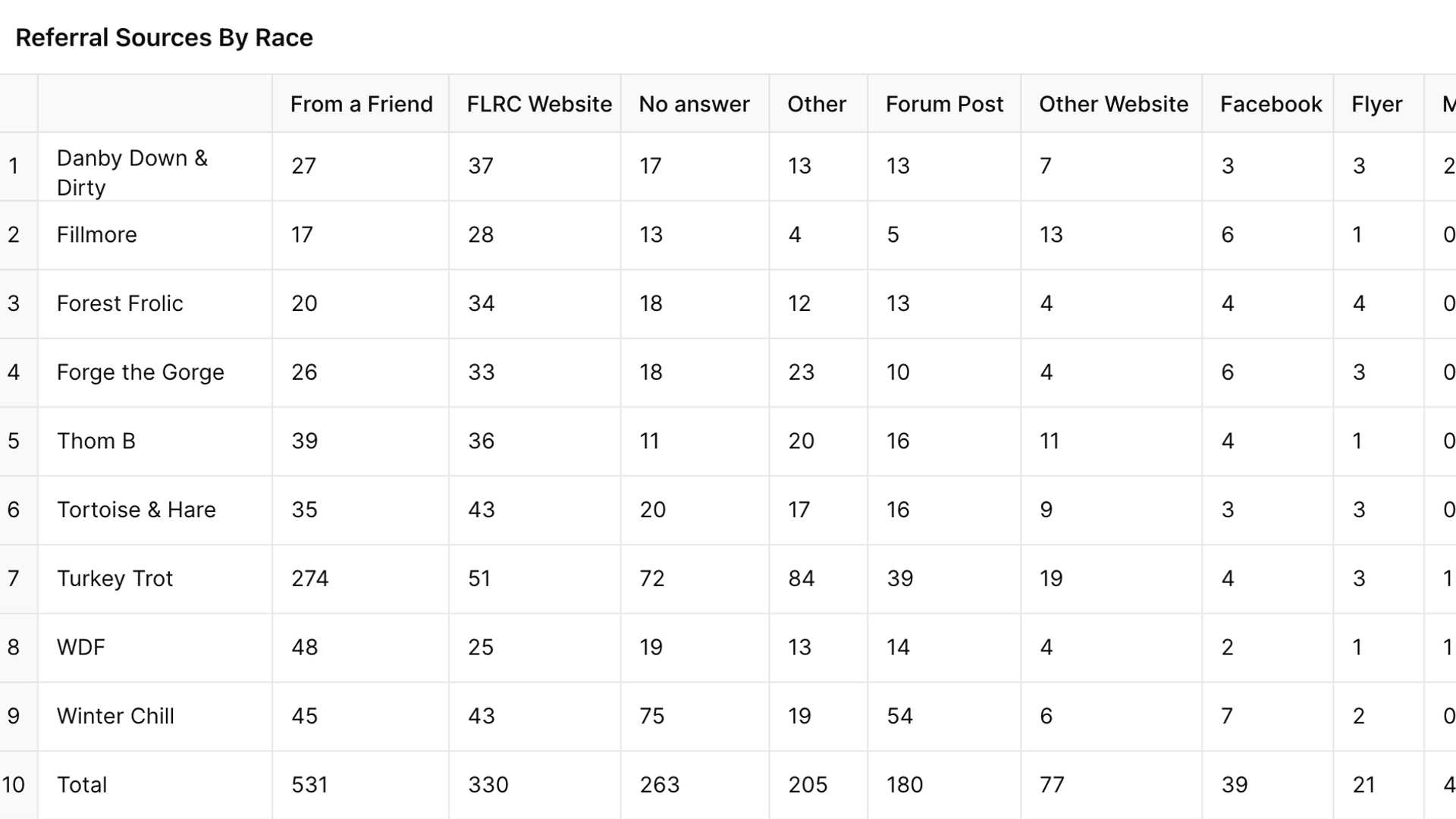Select the From a Friend column header

[361, 104]
